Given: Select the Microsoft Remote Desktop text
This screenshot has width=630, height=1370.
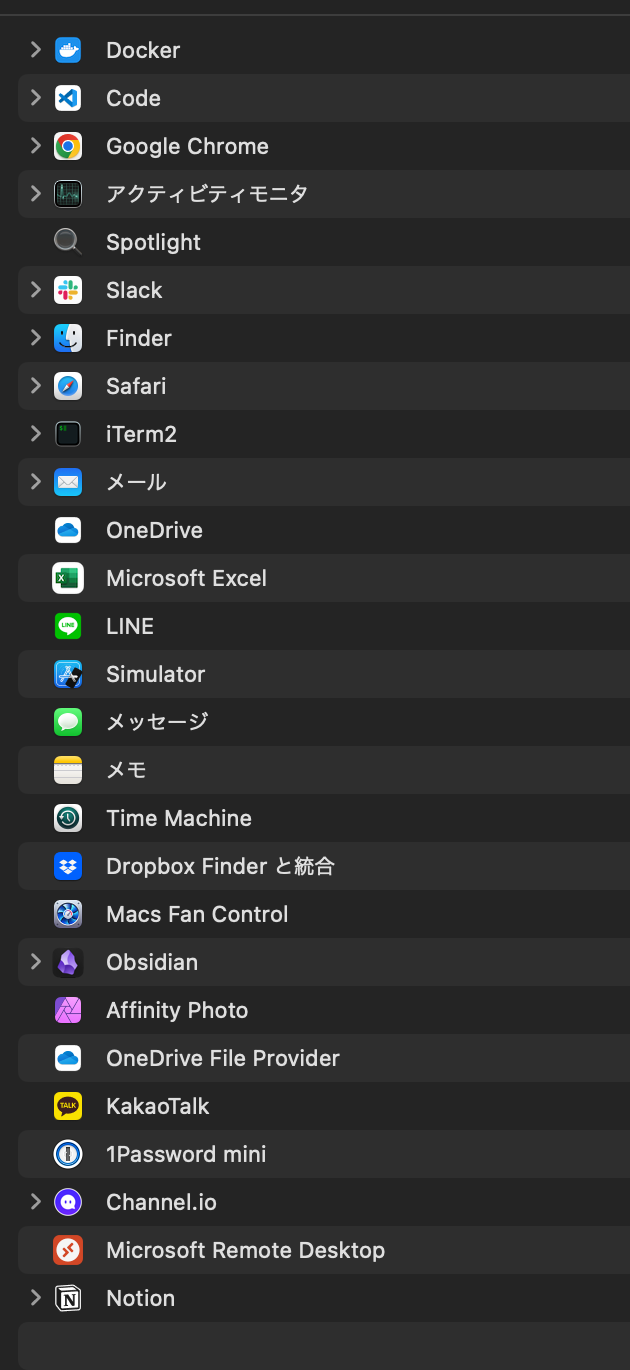Looking at the screenshot, I should (x=245, y=1251).
